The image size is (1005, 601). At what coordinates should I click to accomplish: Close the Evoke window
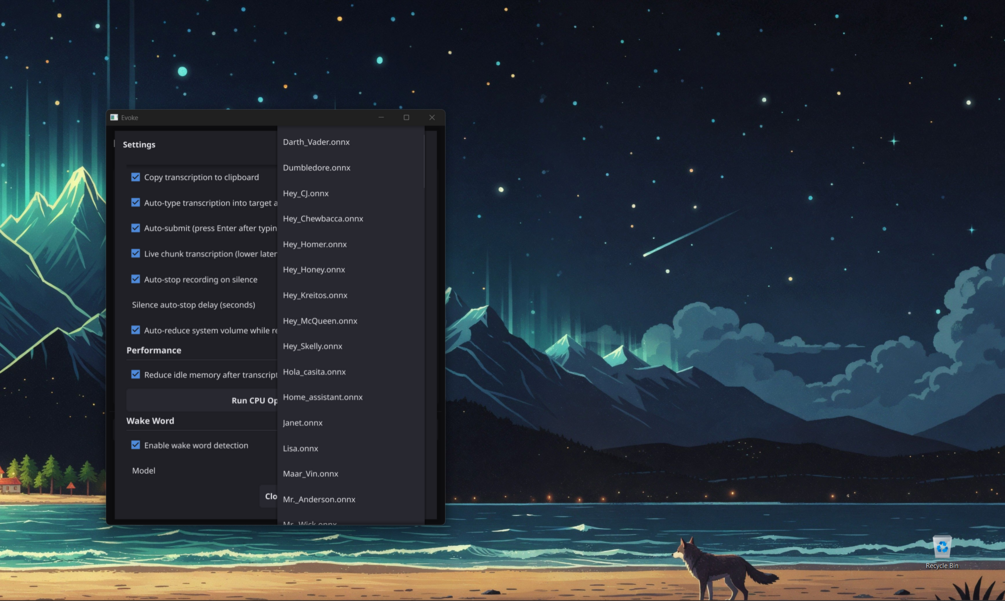(x=432, y=117)
